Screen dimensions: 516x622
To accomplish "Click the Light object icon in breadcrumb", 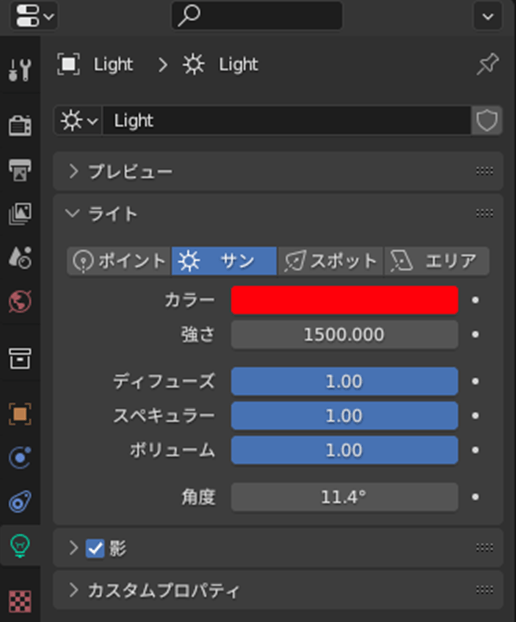I will (x=68, y=64).
